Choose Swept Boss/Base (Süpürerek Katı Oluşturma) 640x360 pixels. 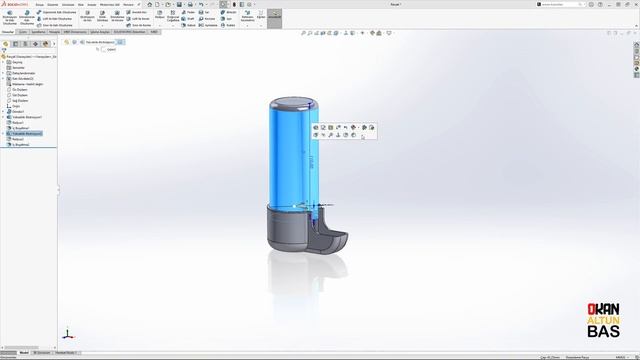pos(56,12)
